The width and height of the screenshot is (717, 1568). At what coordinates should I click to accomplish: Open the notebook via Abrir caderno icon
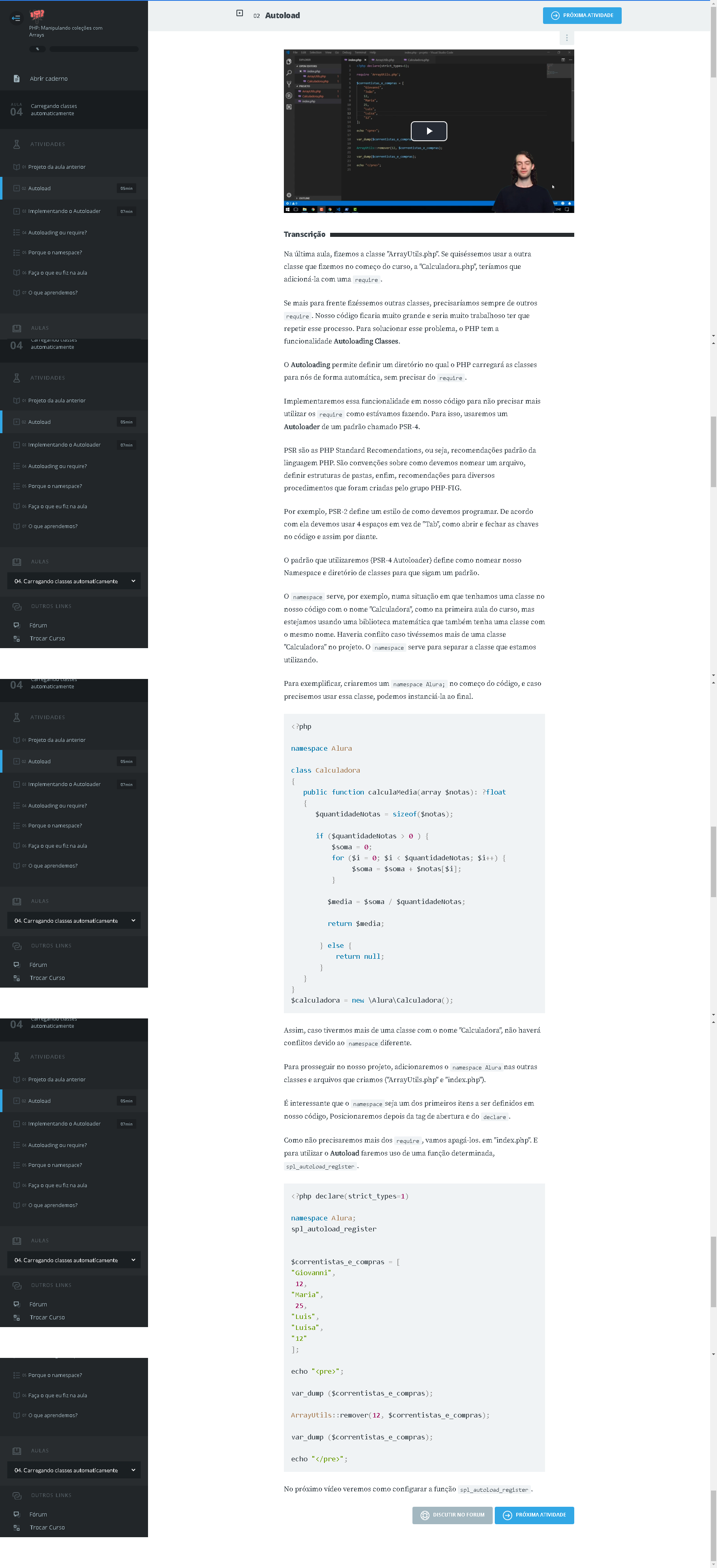click(x=17, y=79)
